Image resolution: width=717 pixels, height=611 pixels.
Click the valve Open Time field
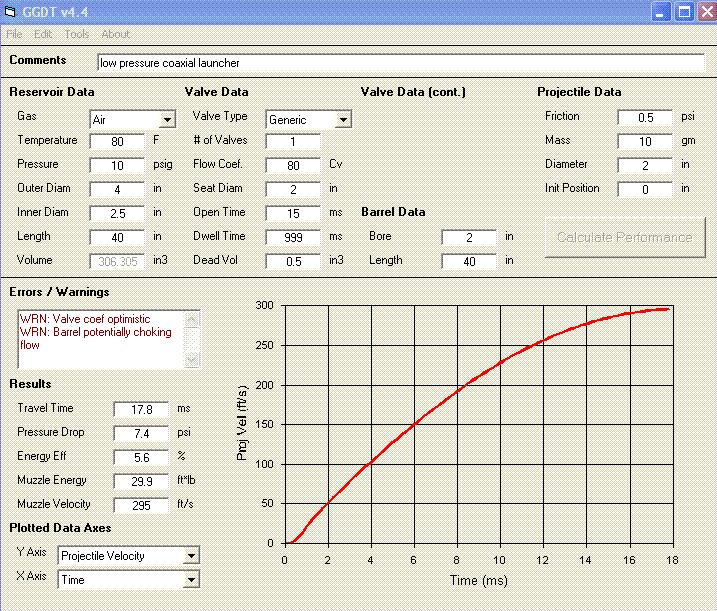[293, 214]
